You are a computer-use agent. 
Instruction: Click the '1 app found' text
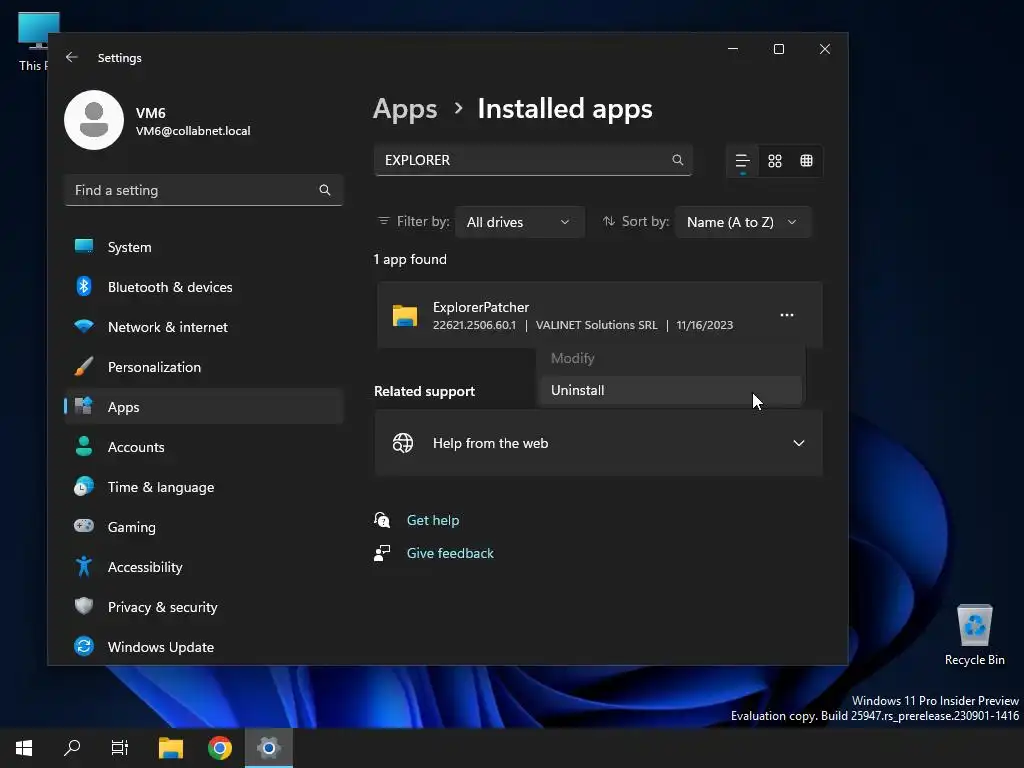pyautogui.click(x=410, y=259)
